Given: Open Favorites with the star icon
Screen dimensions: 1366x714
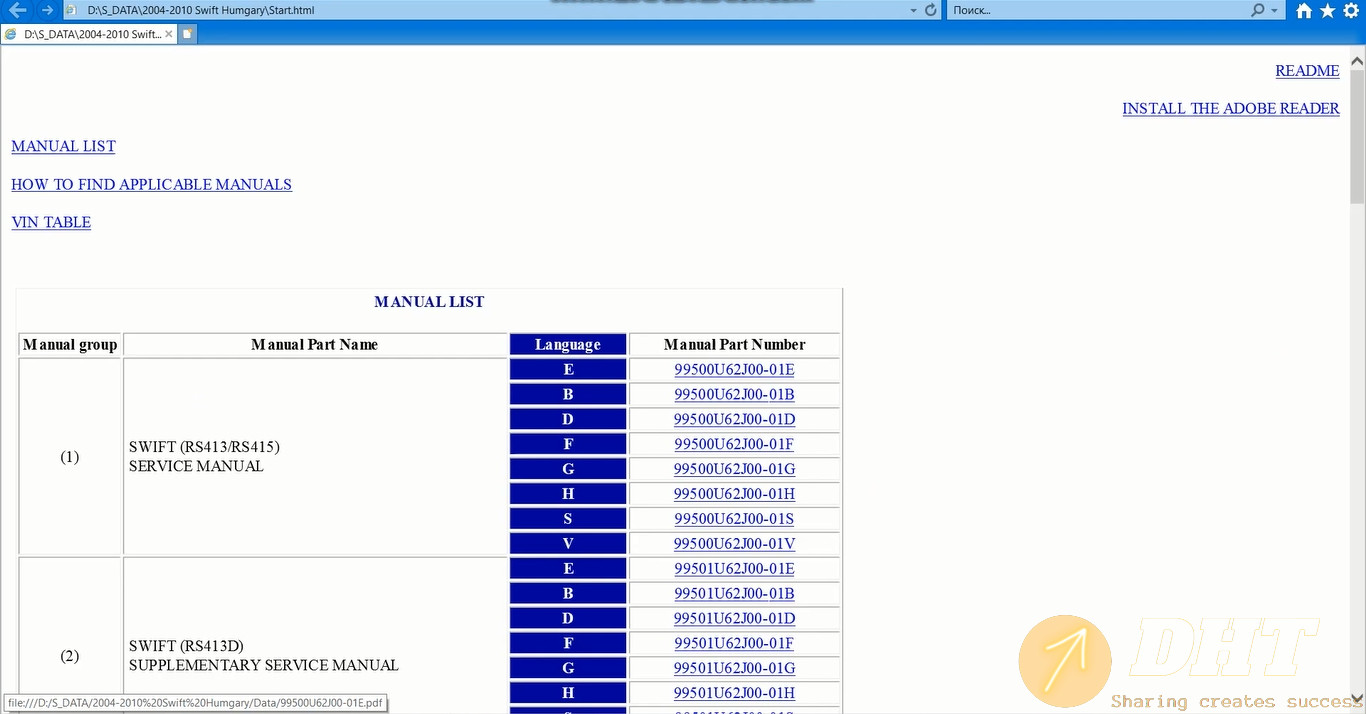Looking at the screenshot, I should click(x=1327, y=11).
